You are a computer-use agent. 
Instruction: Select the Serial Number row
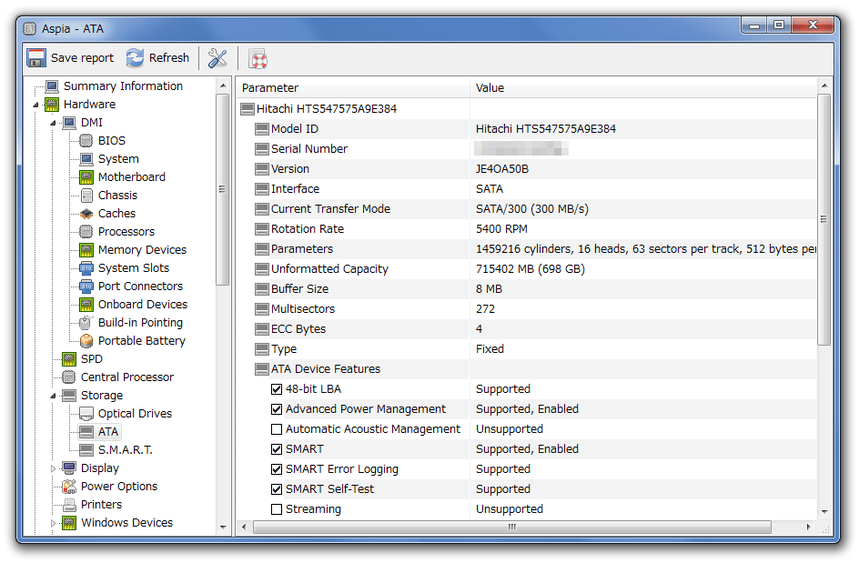(527, 149)
